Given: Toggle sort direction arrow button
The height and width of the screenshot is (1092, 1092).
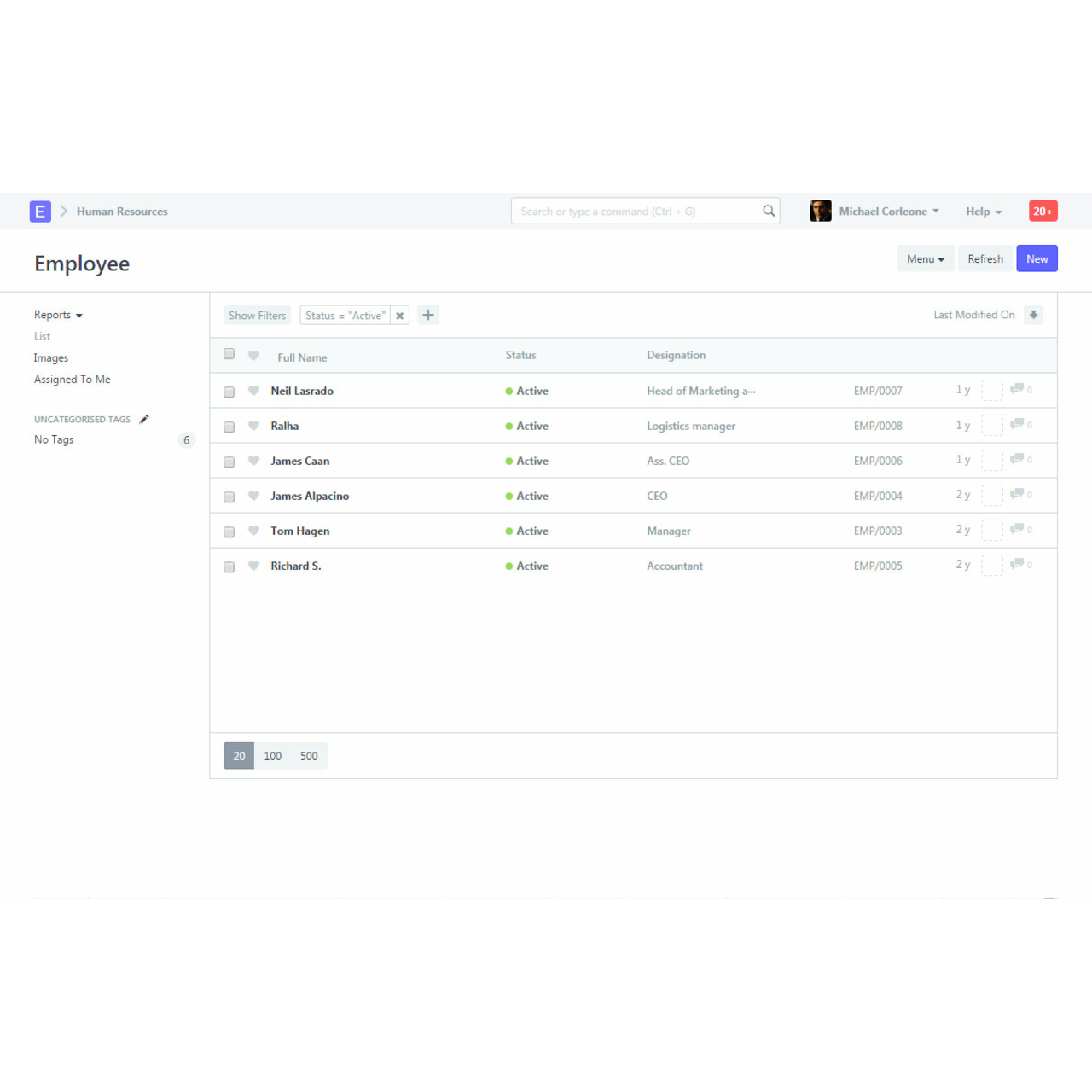Looking at the screenshot, I should [x=1033, y=315].
